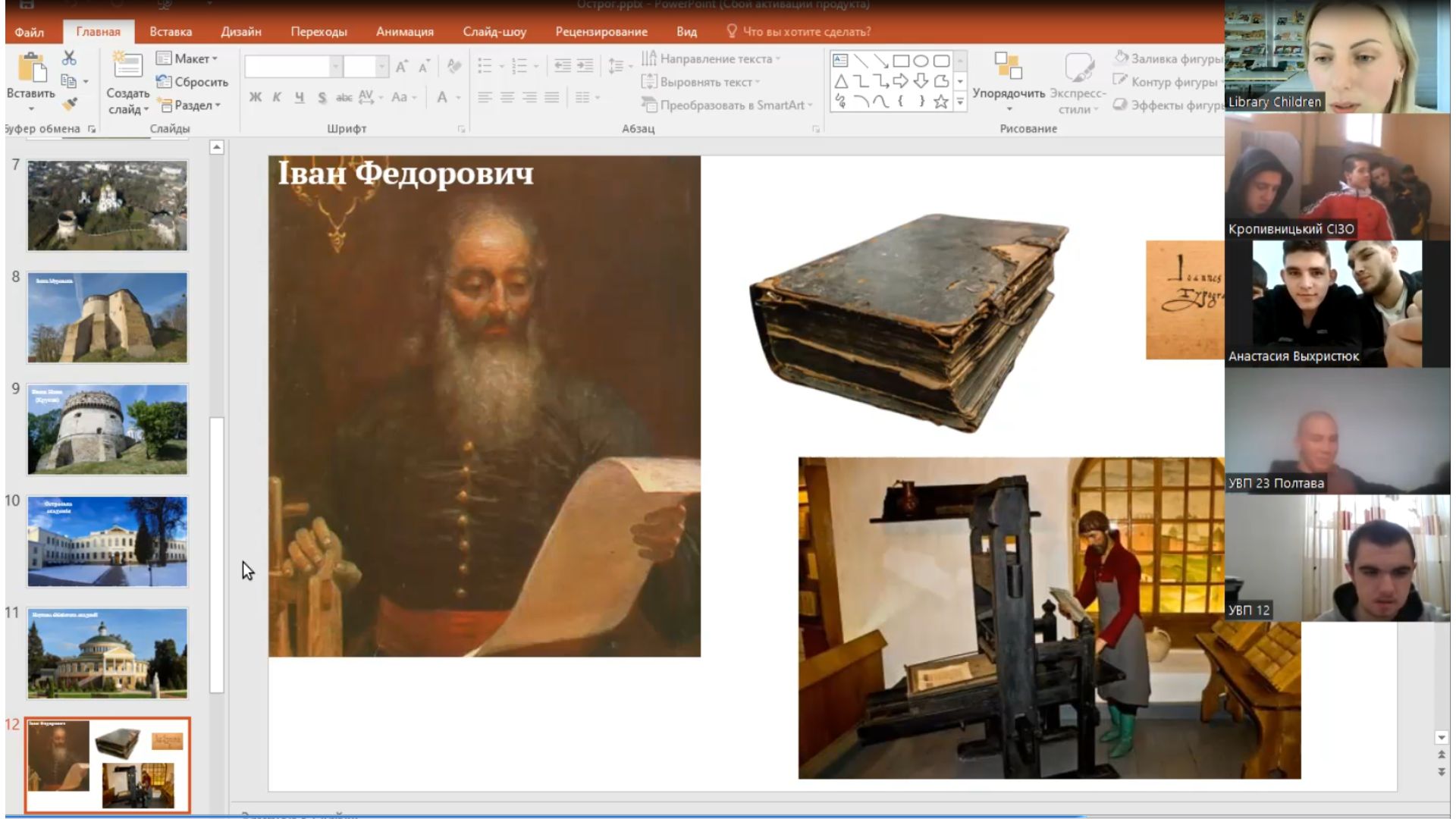Click the next slide arrow at bottom right
The image size is (1456, 819).
click(1441, 772)
